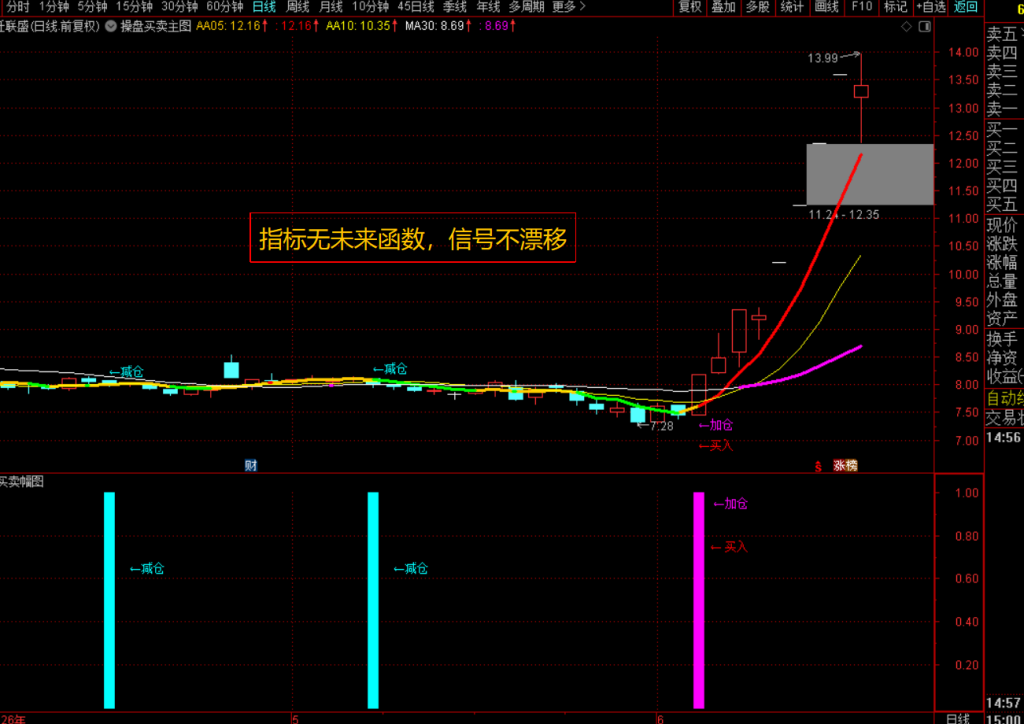Select the 60分钟 period tab
Viewport: 1024px width, 724px height.
225,7
